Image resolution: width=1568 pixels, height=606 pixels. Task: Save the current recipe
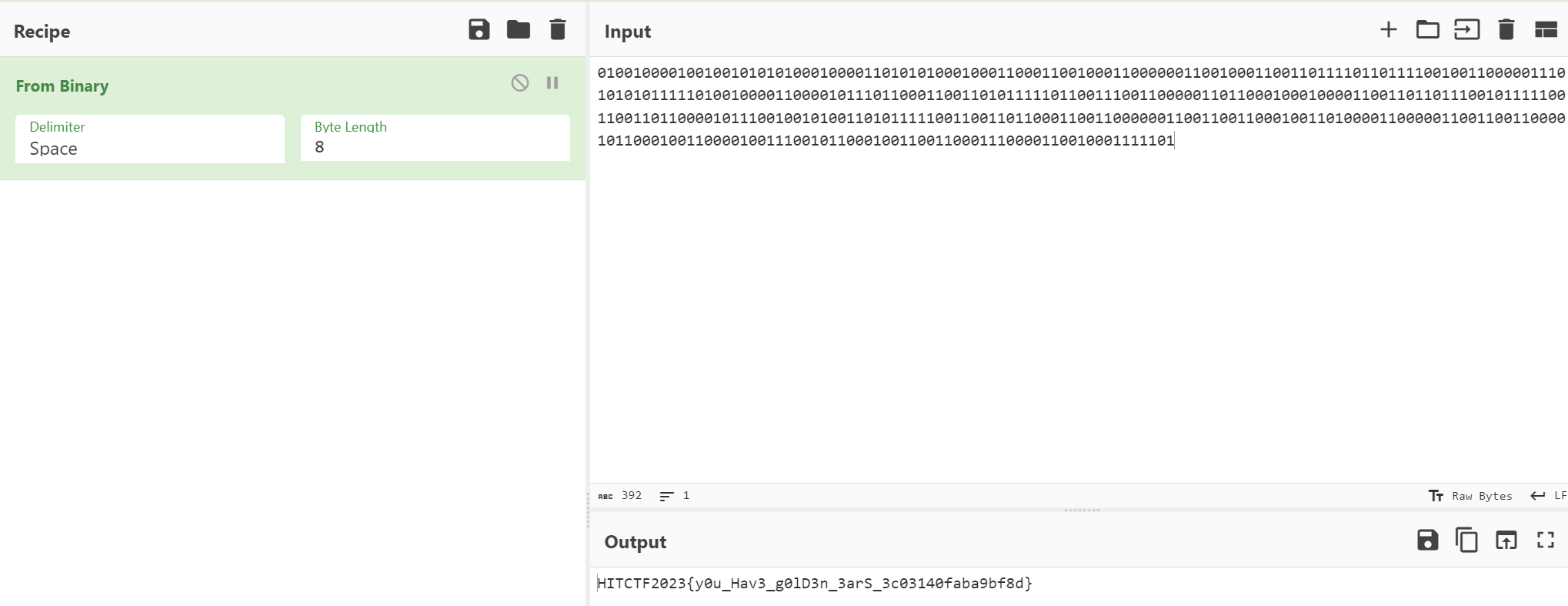[x=479, y=30]
